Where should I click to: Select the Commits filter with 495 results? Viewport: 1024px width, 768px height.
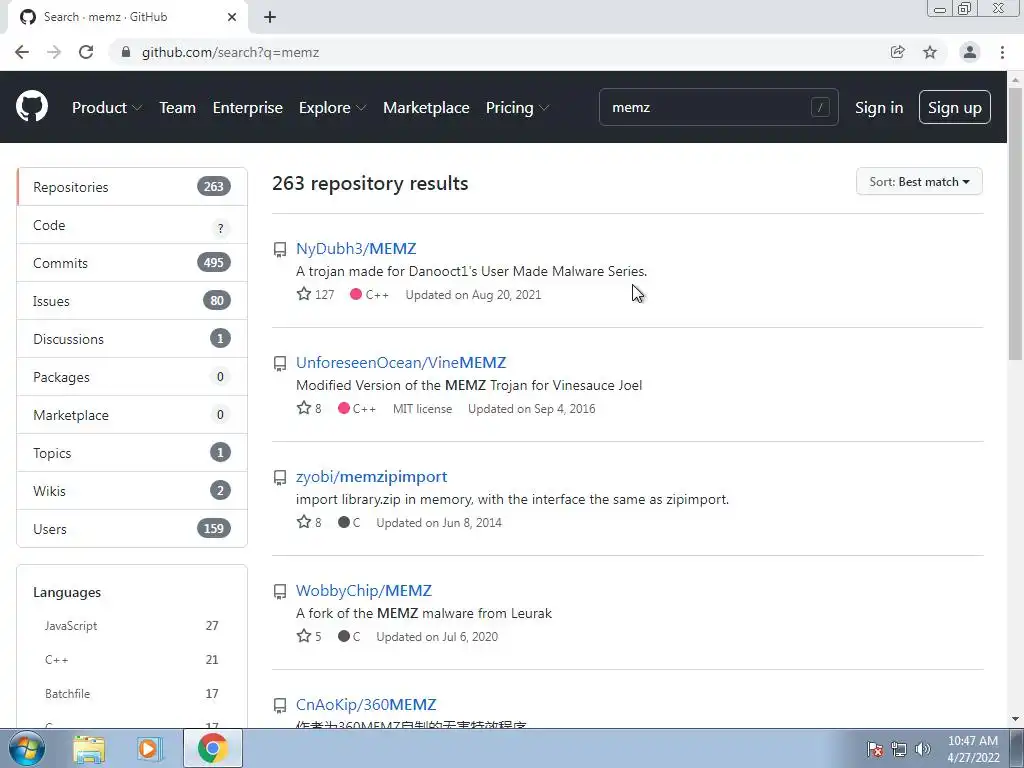click(132, 263)
